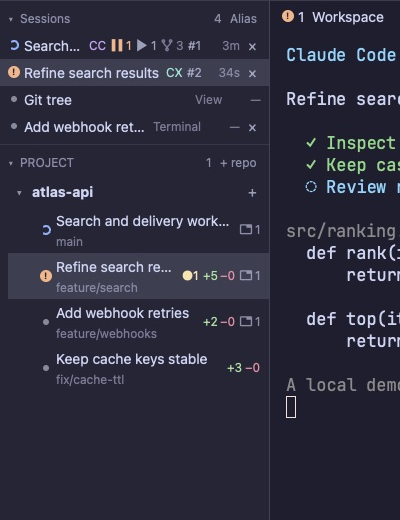Click the main branch label

(69, 242)
